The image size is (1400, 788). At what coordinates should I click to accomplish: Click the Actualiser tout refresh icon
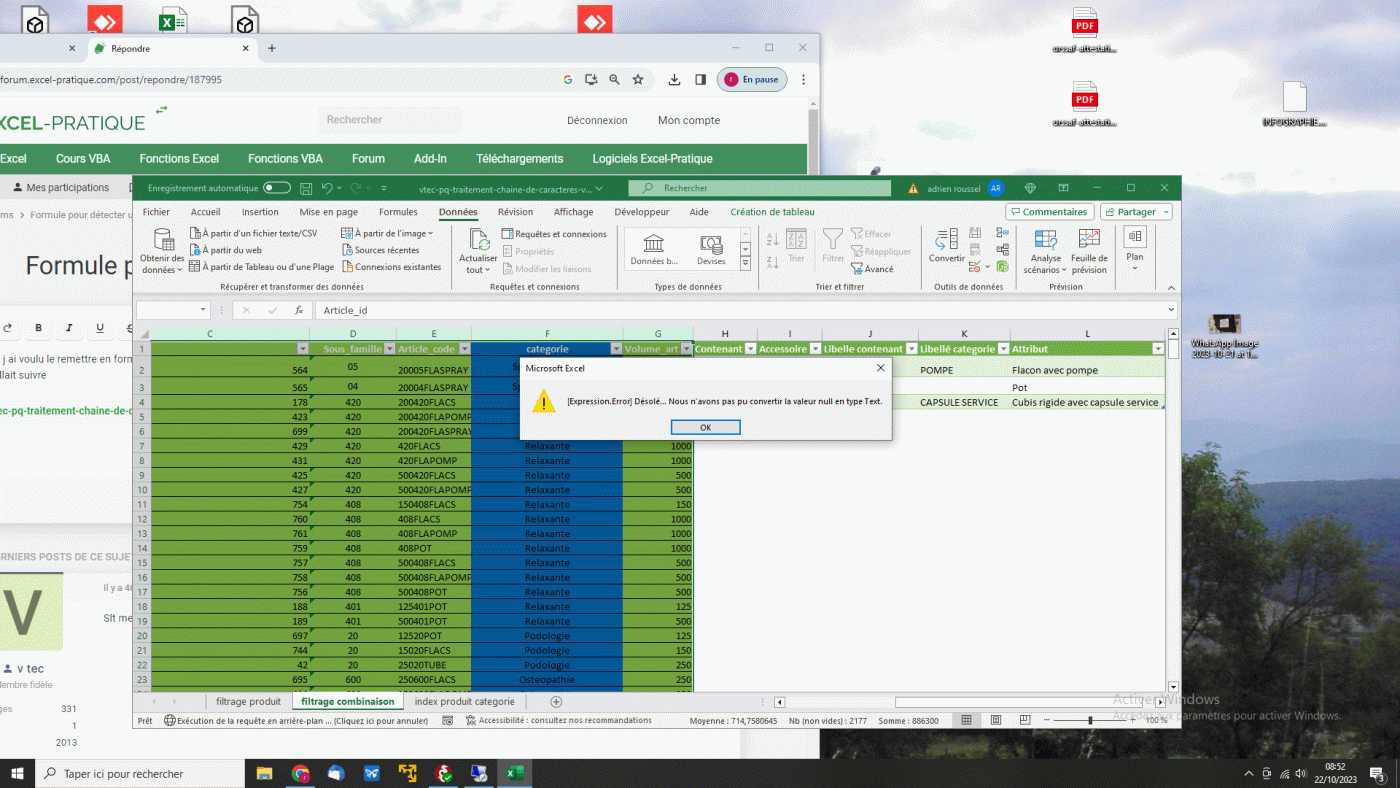coord(477,242)
